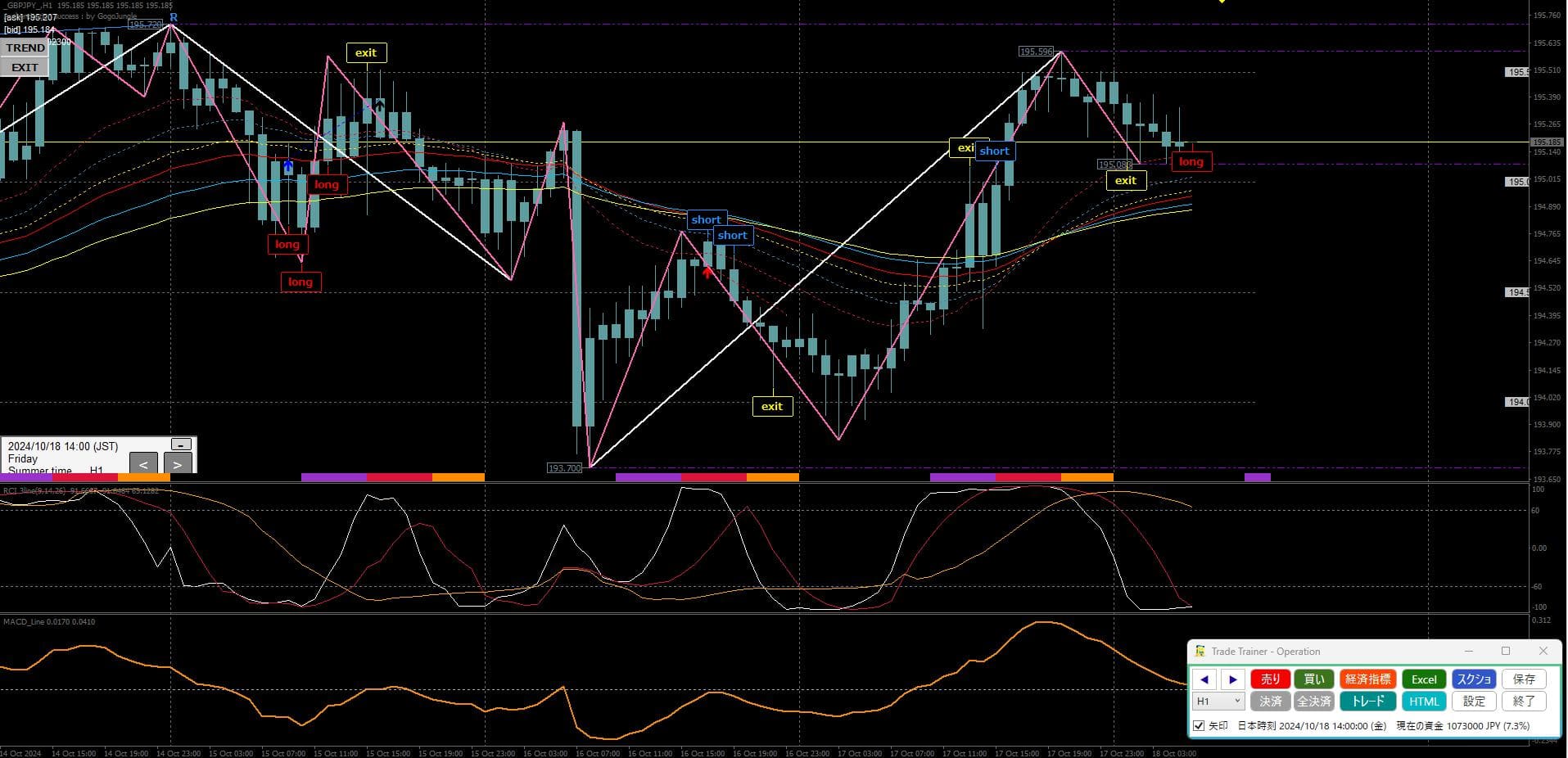Click the blue R marker at the chart top
The width and height of the screenshot is (1568, 758).
tap(174, 17)
